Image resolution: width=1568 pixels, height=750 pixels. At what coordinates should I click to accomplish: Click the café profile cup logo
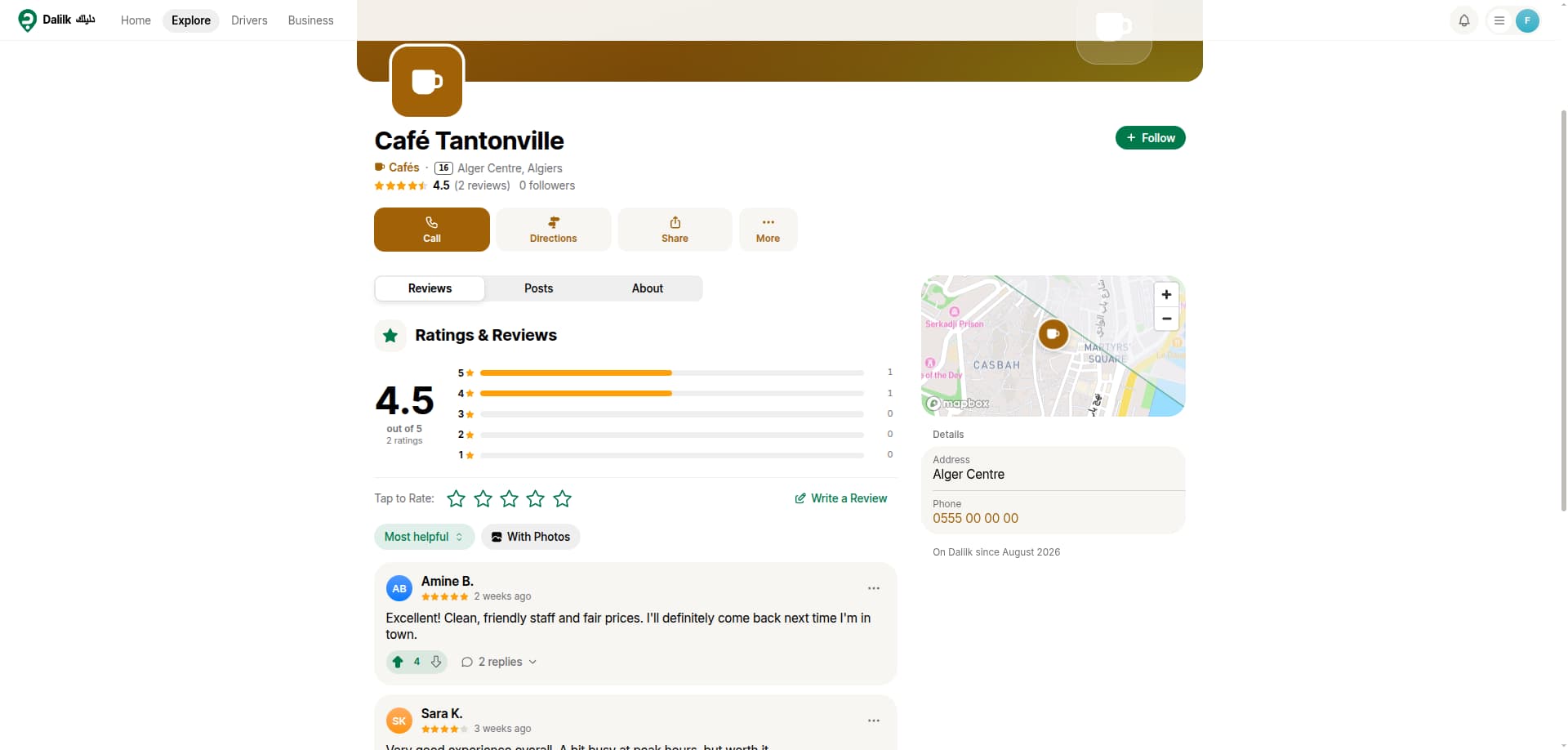[x=427, y=81]
